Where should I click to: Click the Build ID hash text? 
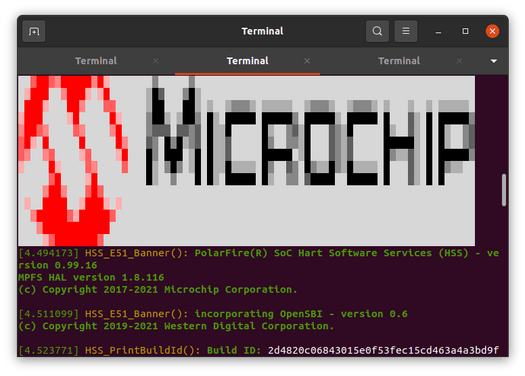(x=383, y=350)
